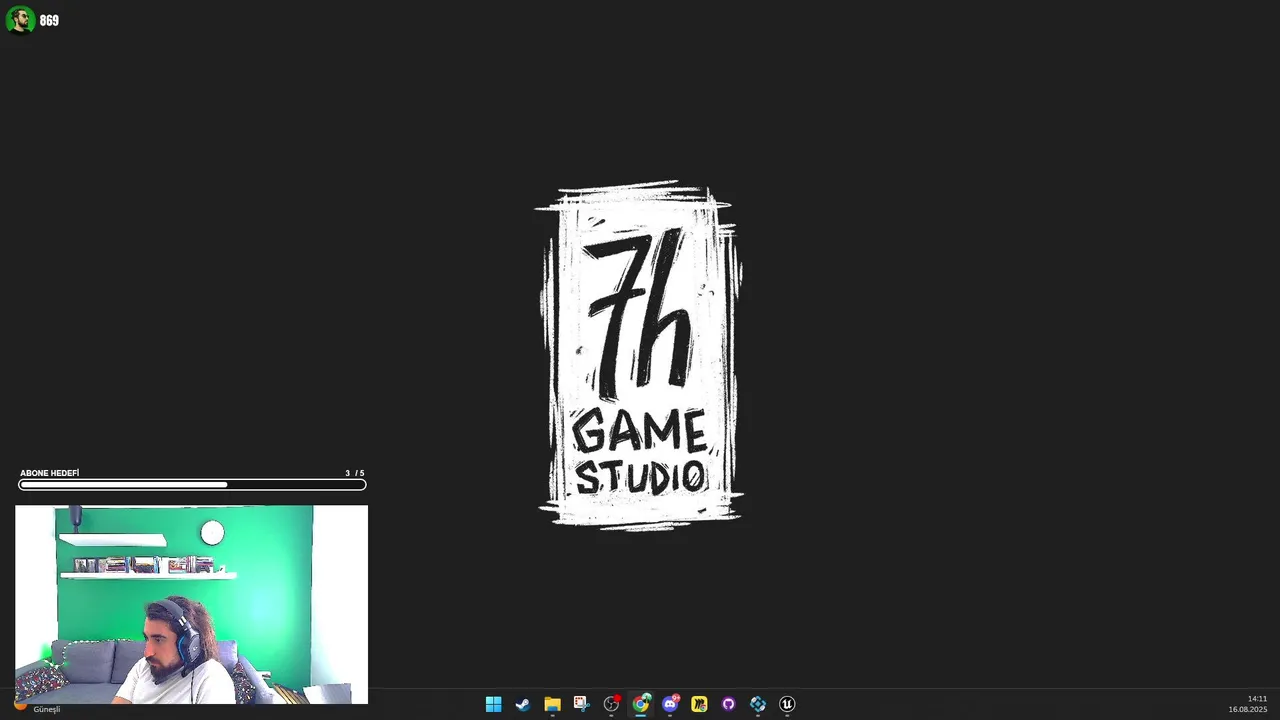Switch to OBS Studio in taskbar

point(611,704)
